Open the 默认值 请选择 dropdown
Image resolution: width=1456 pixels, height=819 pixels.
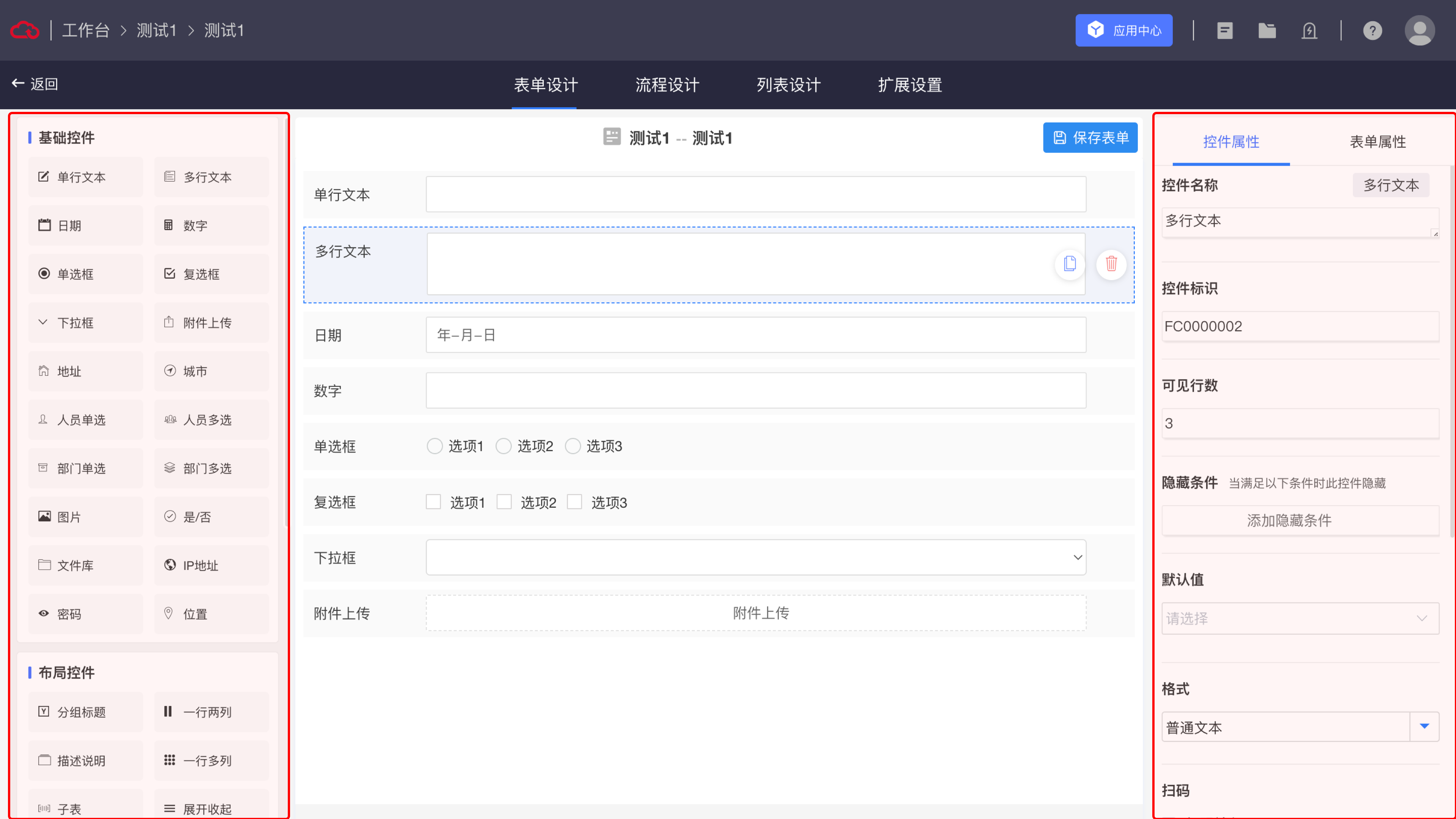click(x=1300, y=618)
